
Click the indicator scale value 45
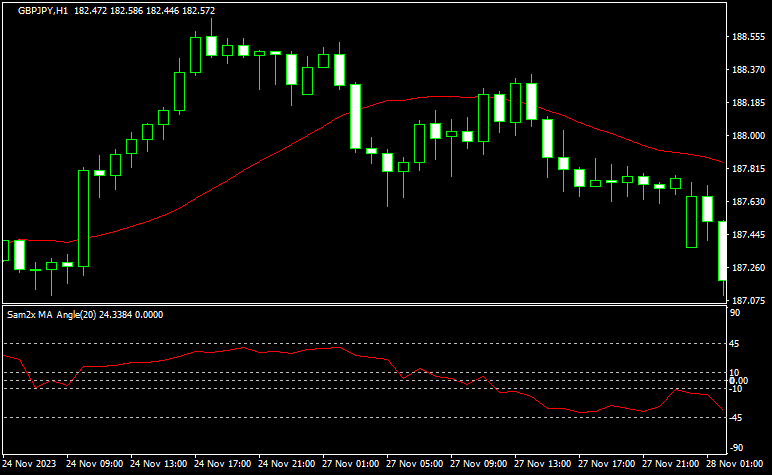pos(734,344)
